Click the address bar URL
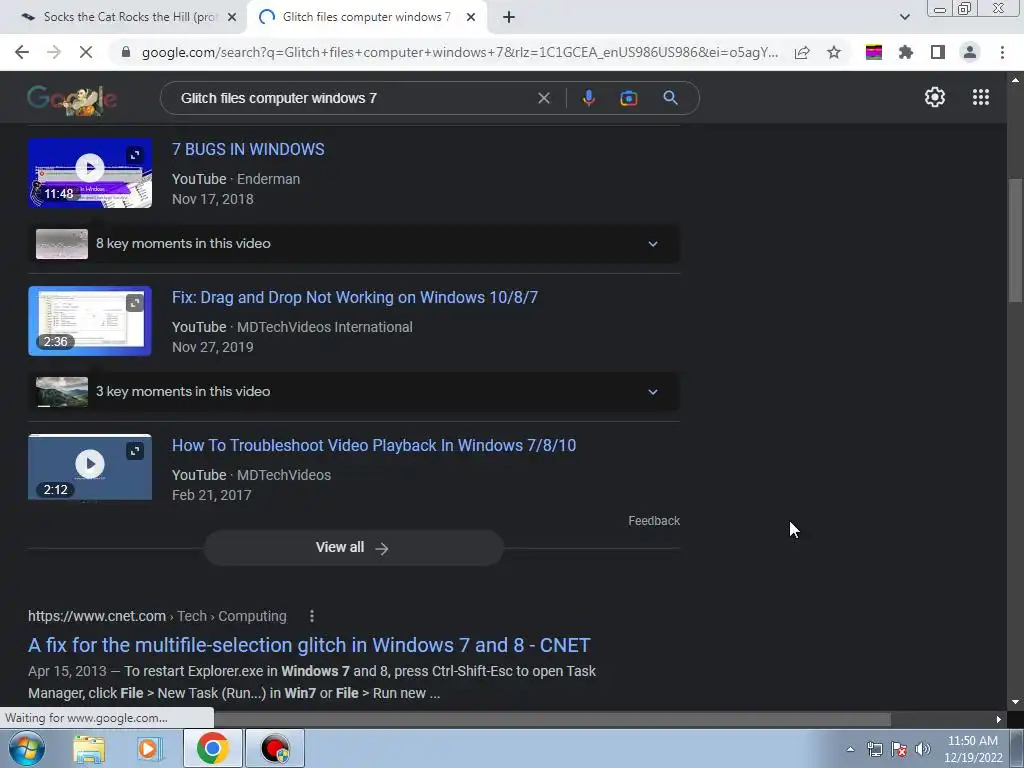The width and height of the screenshot is (1024, 768). 460,52
